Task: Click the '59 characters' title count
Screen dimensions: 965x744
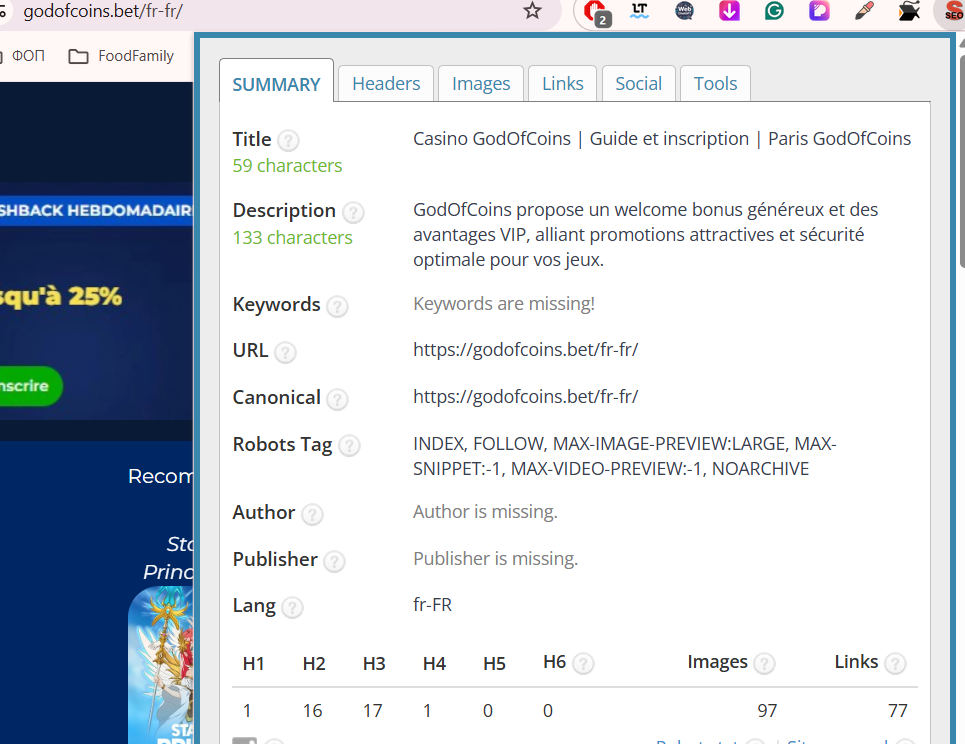Action: tap(287, 166)
